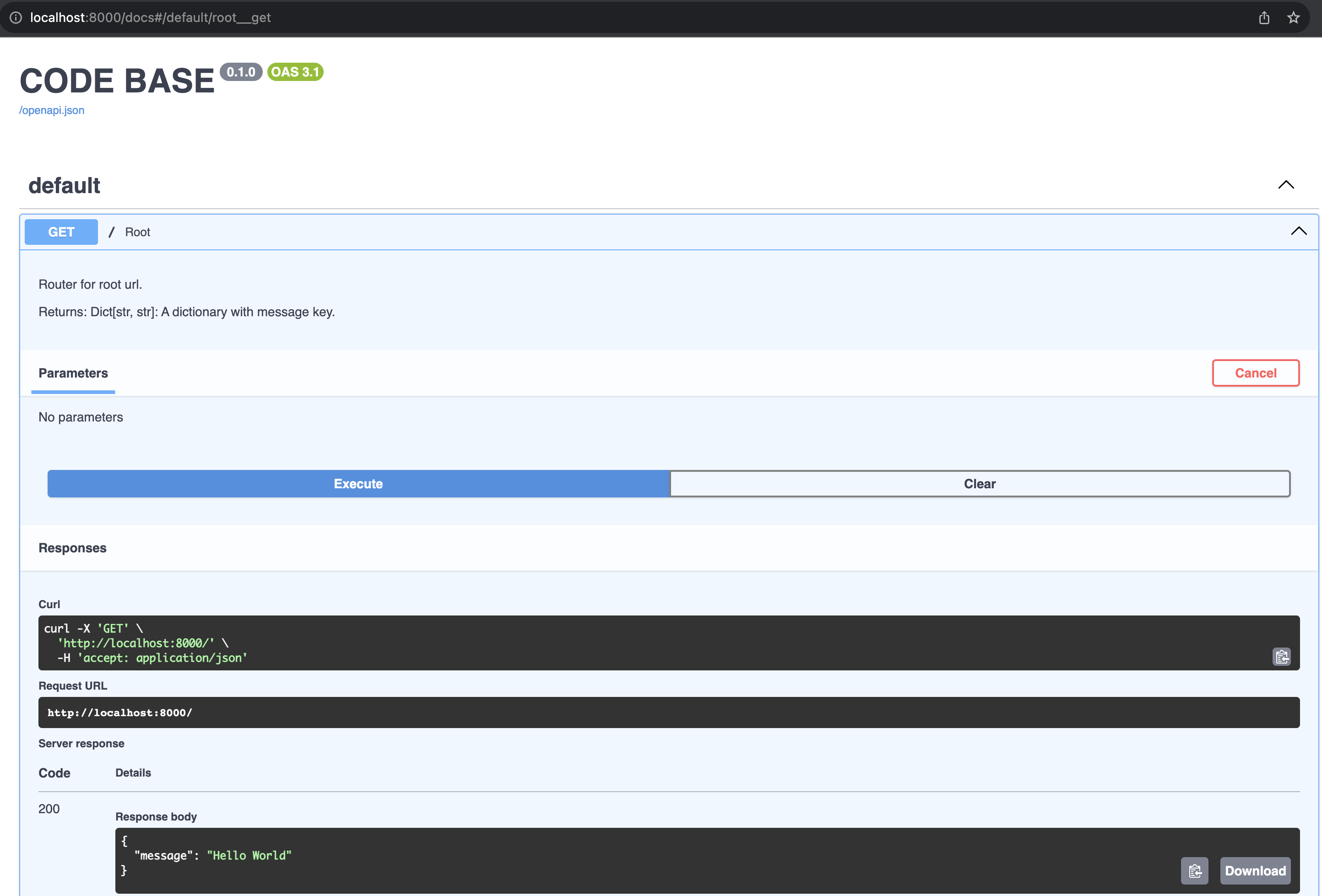Screen dimensions: 1322x896
Task: Click the GET method badge
Action: coord(61,232)
